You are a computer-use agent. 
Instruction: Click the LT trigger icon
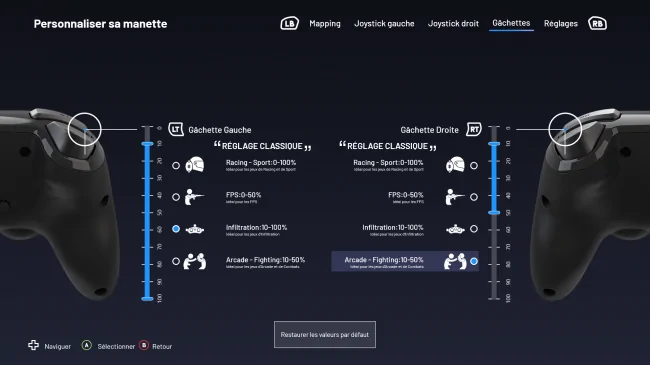pyautogui.click(x=176, y=129)
